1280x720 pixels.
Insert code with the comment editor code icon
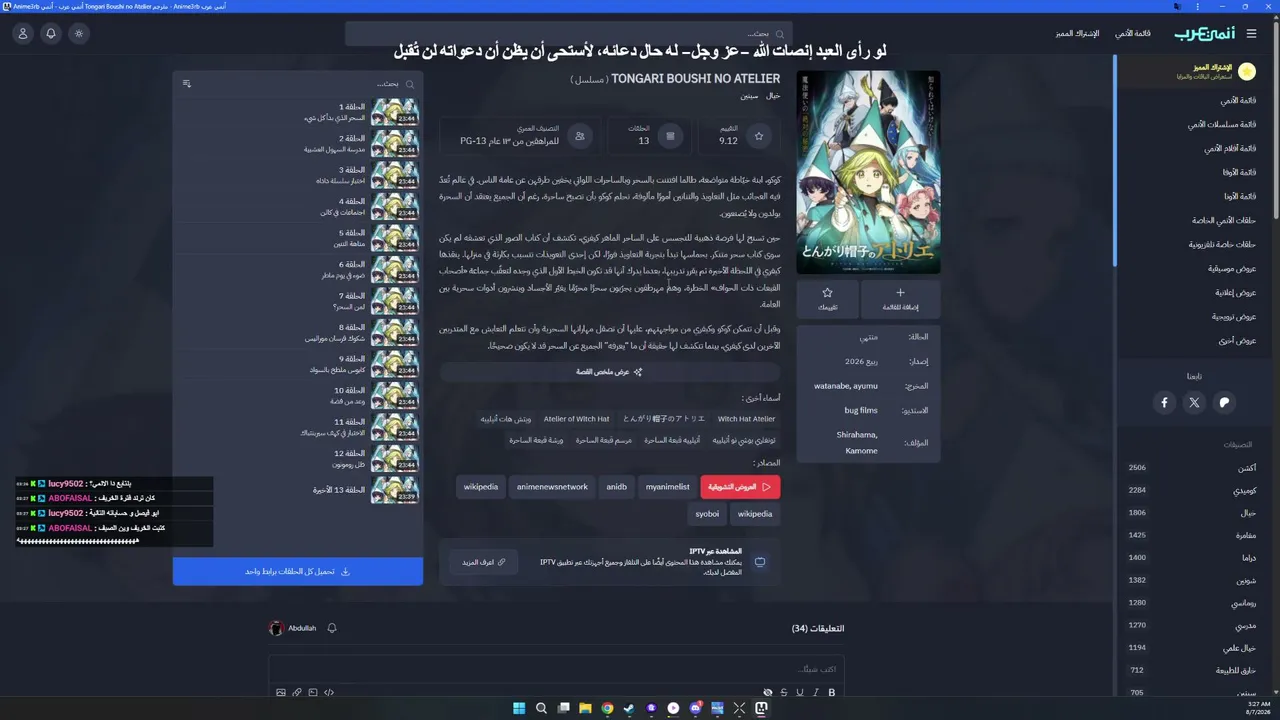pyautogui.click(x=329, y=692)
